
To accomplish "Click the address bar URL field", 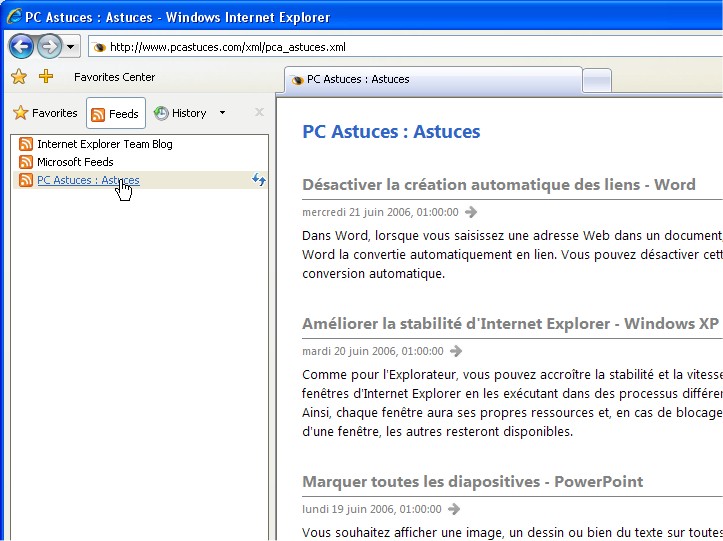I will (406, 47).
